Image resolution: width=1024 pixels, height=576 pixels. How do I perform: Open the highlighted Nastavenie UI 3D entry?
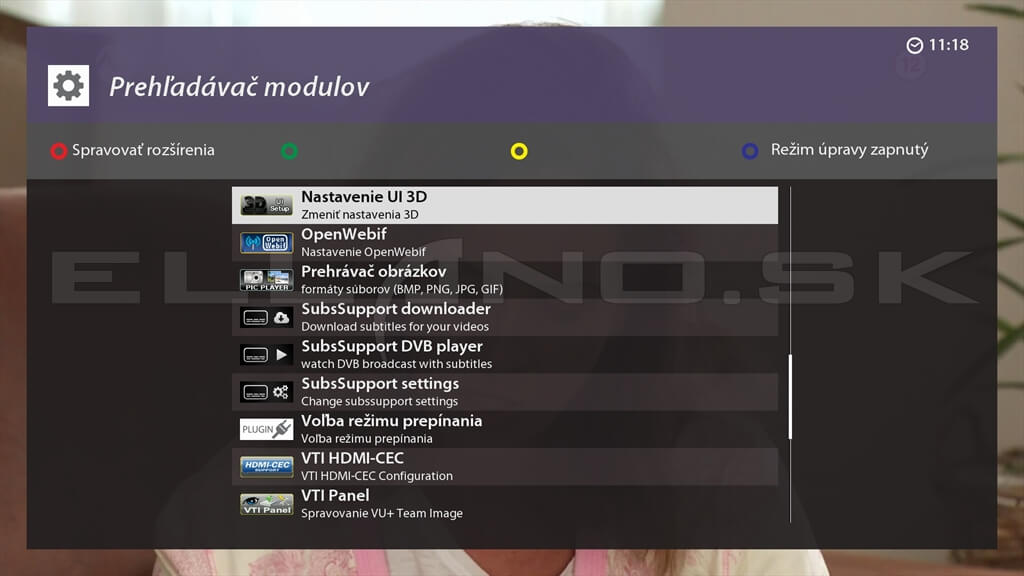(500, 204)
